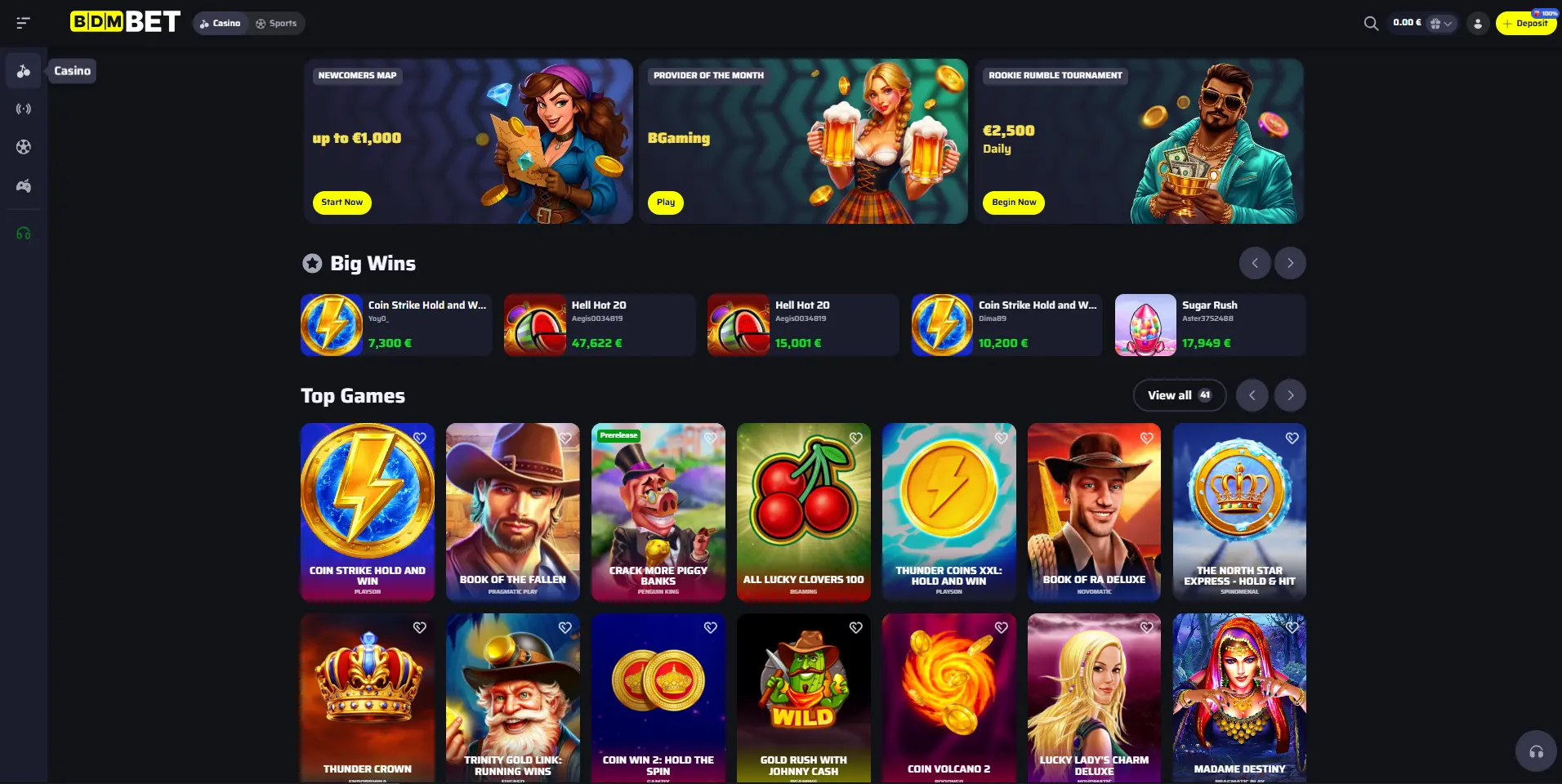Show previous Top Games with left chevron
Image resolution: width=1562 pixels, height=784 pixels.
(x=1252, y=395)
